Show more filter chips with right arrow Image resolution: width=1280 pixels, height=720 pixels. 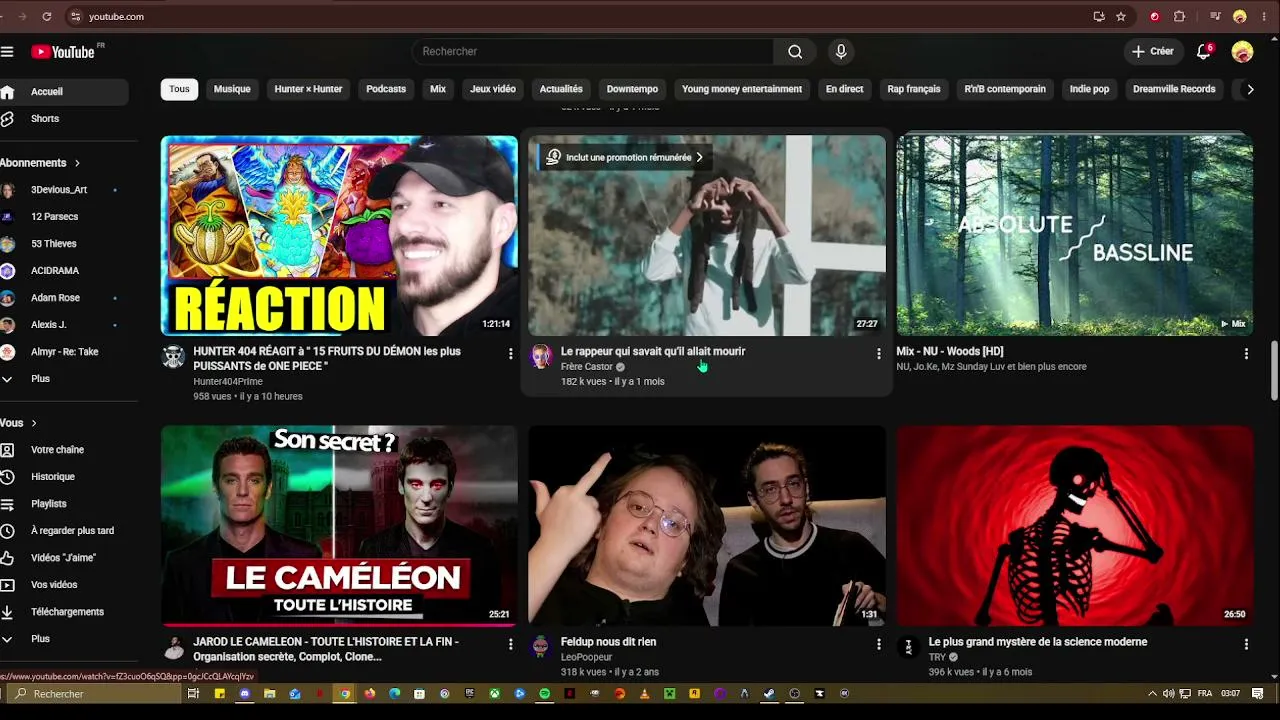tap(1249, 90)
